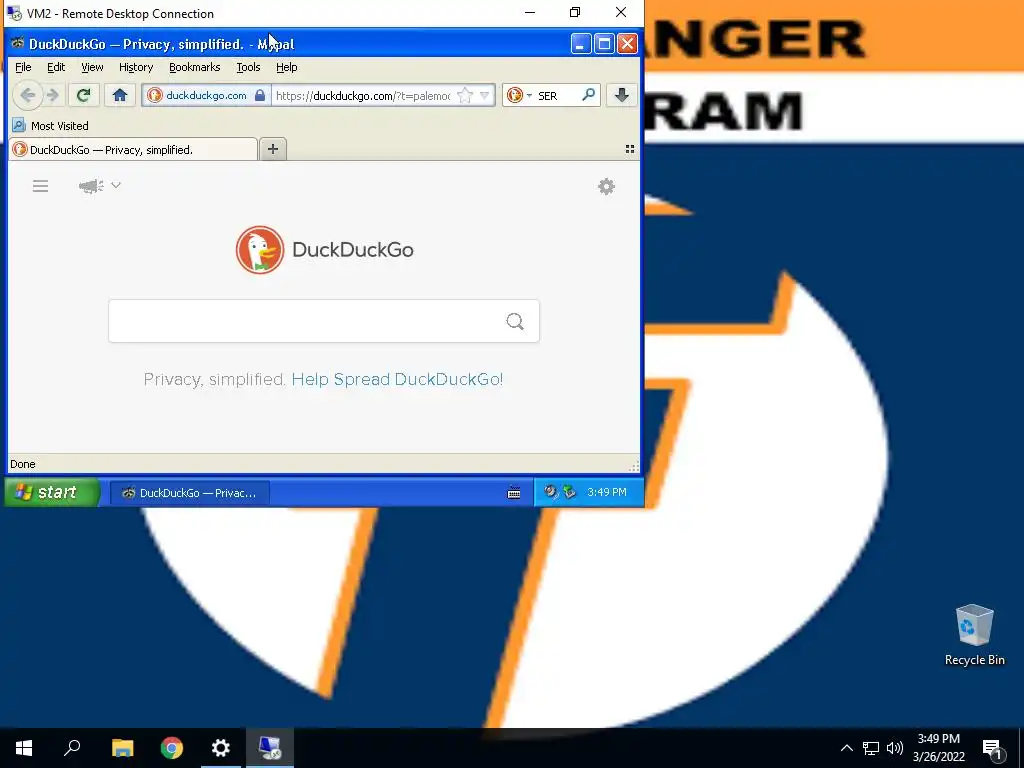Viewport: 1024px width, 768px height.
Task: Open the Most Visited bookmarks folder
Action: pos(50,125)
